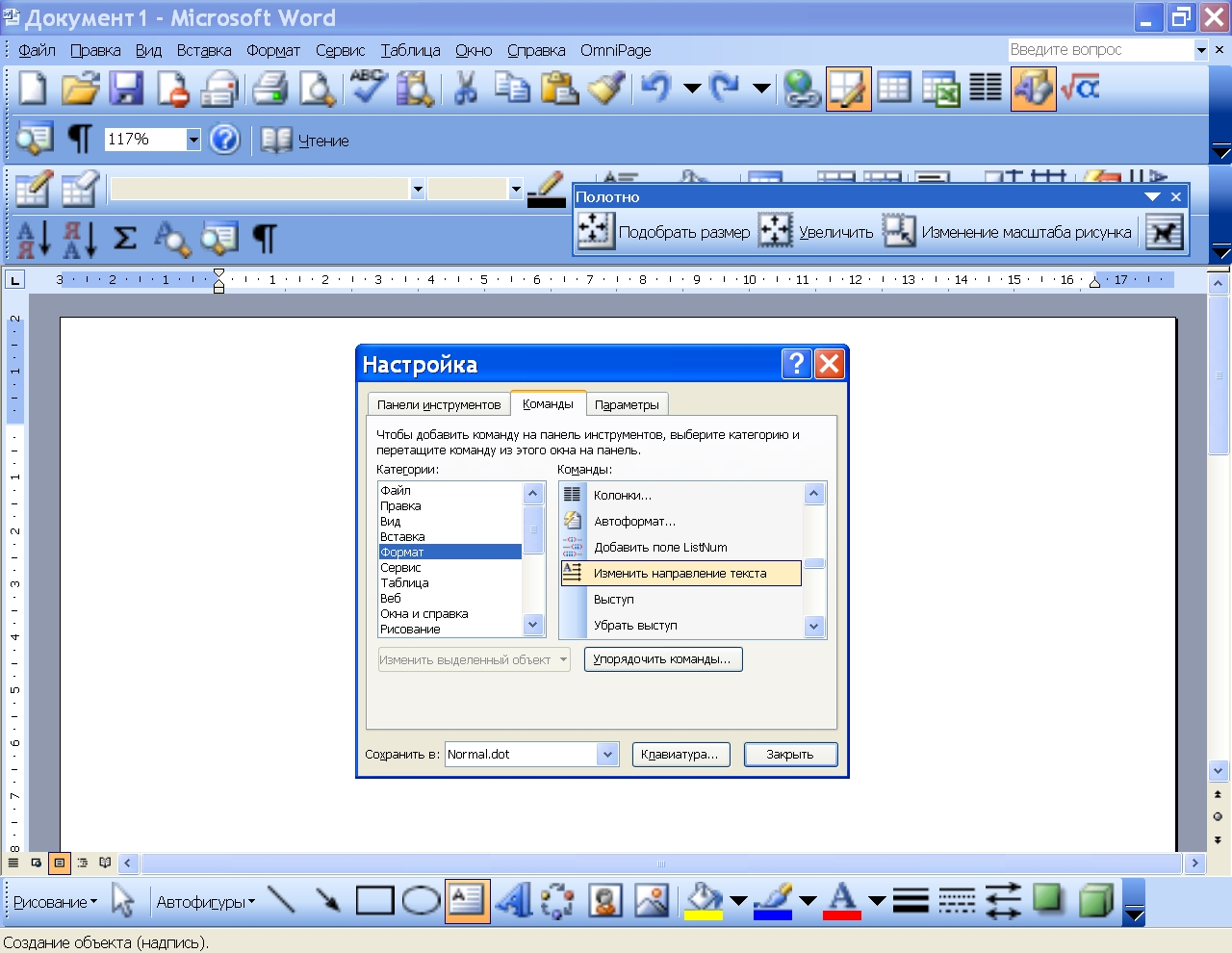Select the Arrow drawing tool
Image resolution: width=1232 pixels, height=953 pixels.
tap(327, 901)
